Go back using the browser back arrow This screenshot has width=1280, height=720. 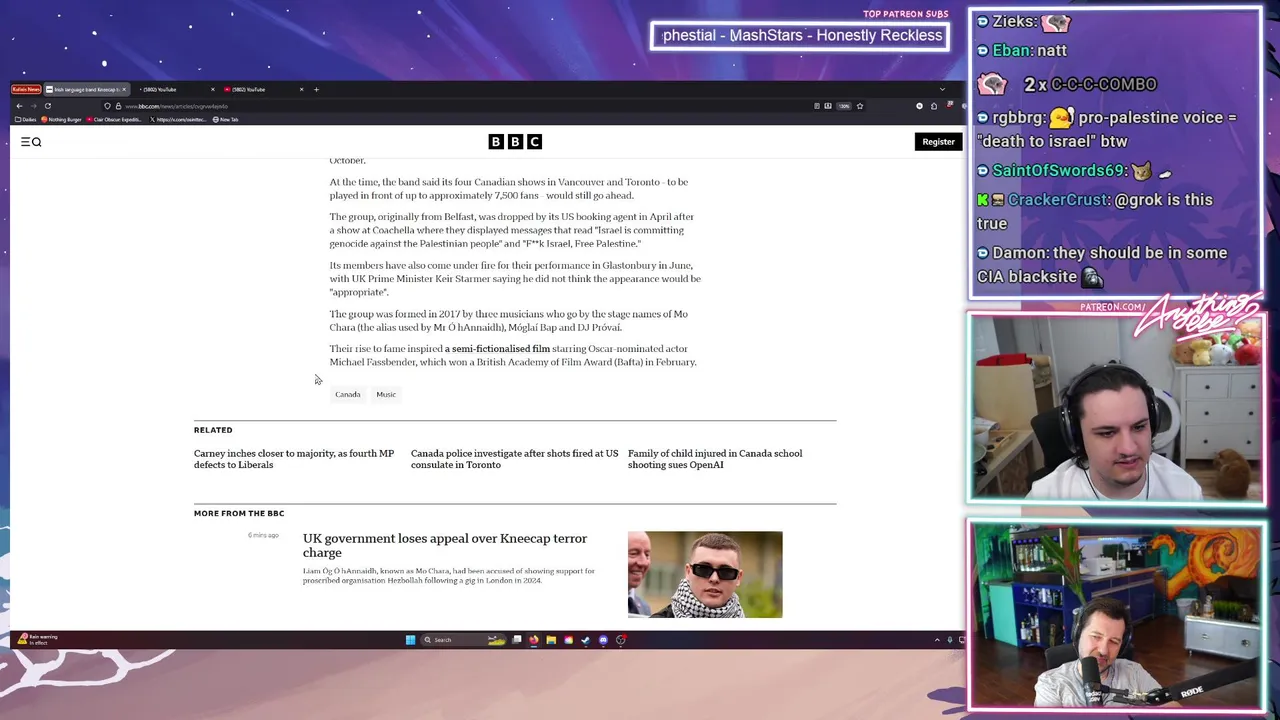click(x=19, y=106)
